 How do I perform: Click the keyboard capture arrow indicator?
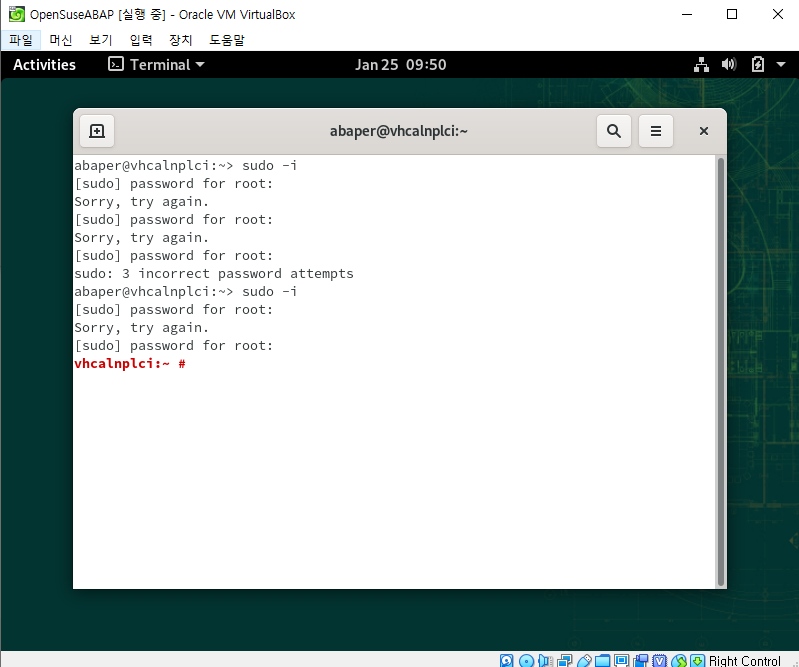[x=698, y=660]
